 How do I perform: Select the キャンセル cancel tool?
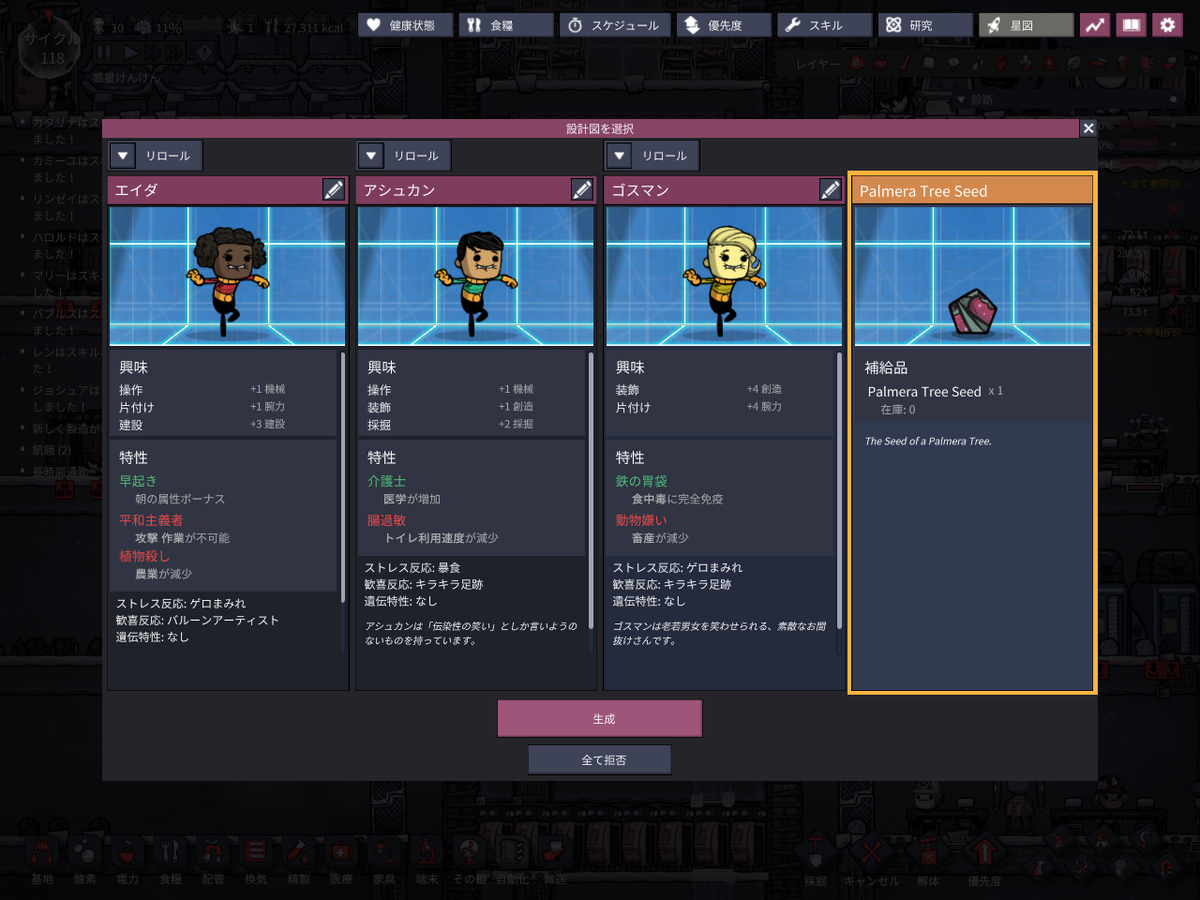872,860
